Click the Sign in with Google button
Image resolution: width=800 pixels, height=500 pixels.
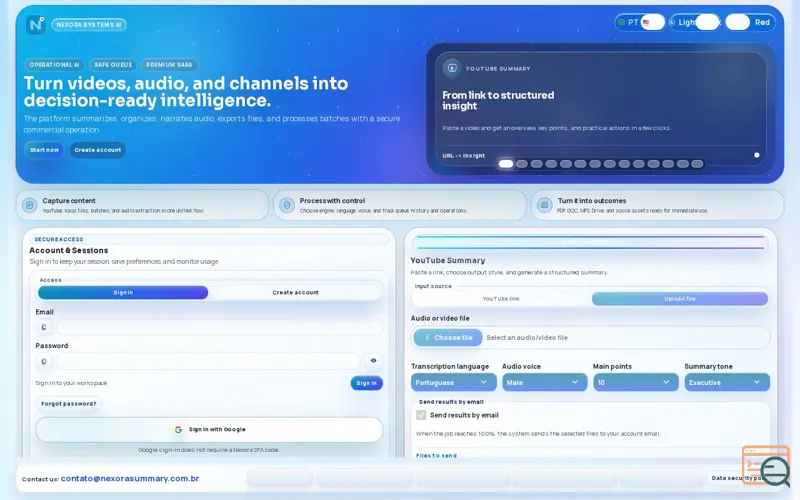209,430
